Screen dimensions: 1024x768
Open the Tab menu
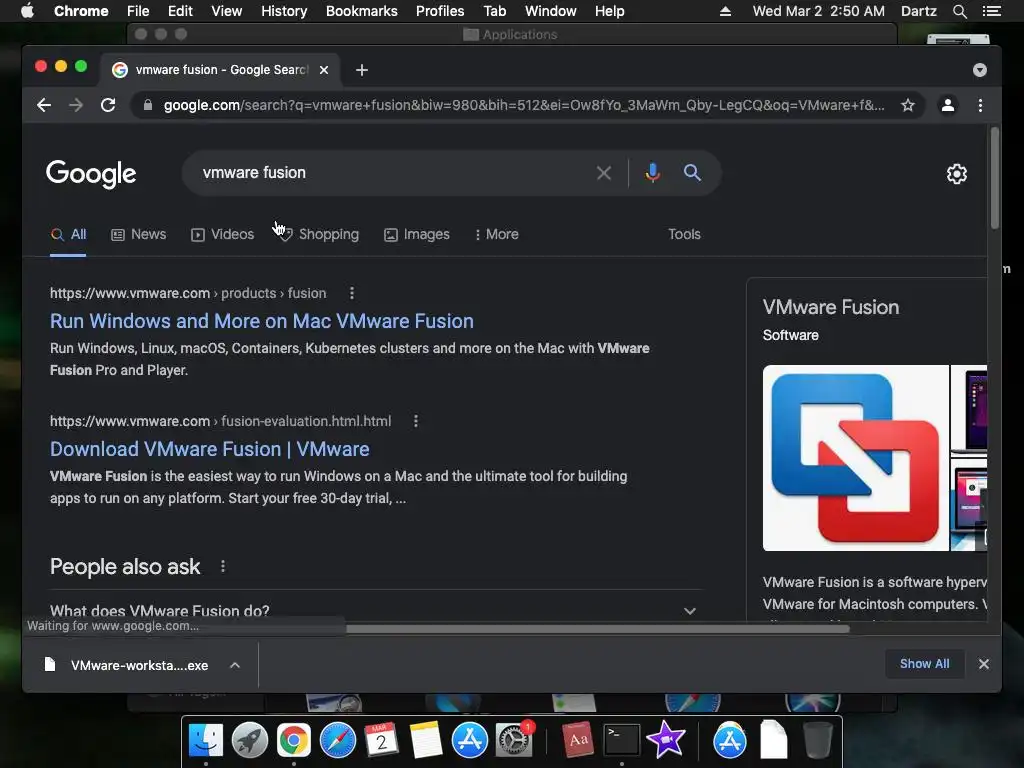click(x=495, y=11)
